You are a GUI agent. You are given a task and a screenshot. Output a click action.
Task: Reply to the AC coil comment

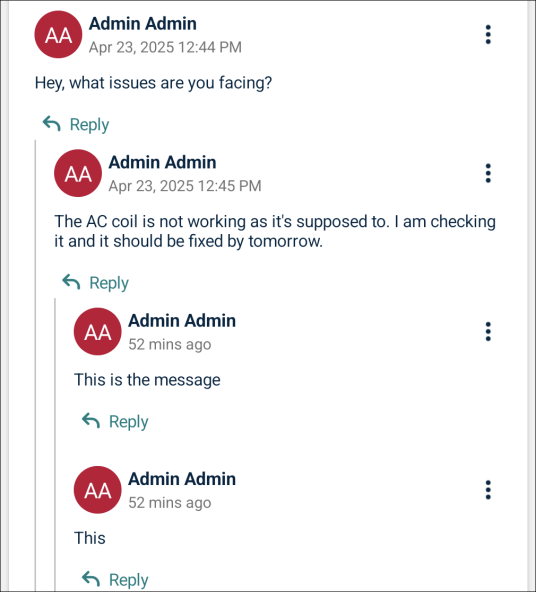pyautogui.click(x=95, y=282)
